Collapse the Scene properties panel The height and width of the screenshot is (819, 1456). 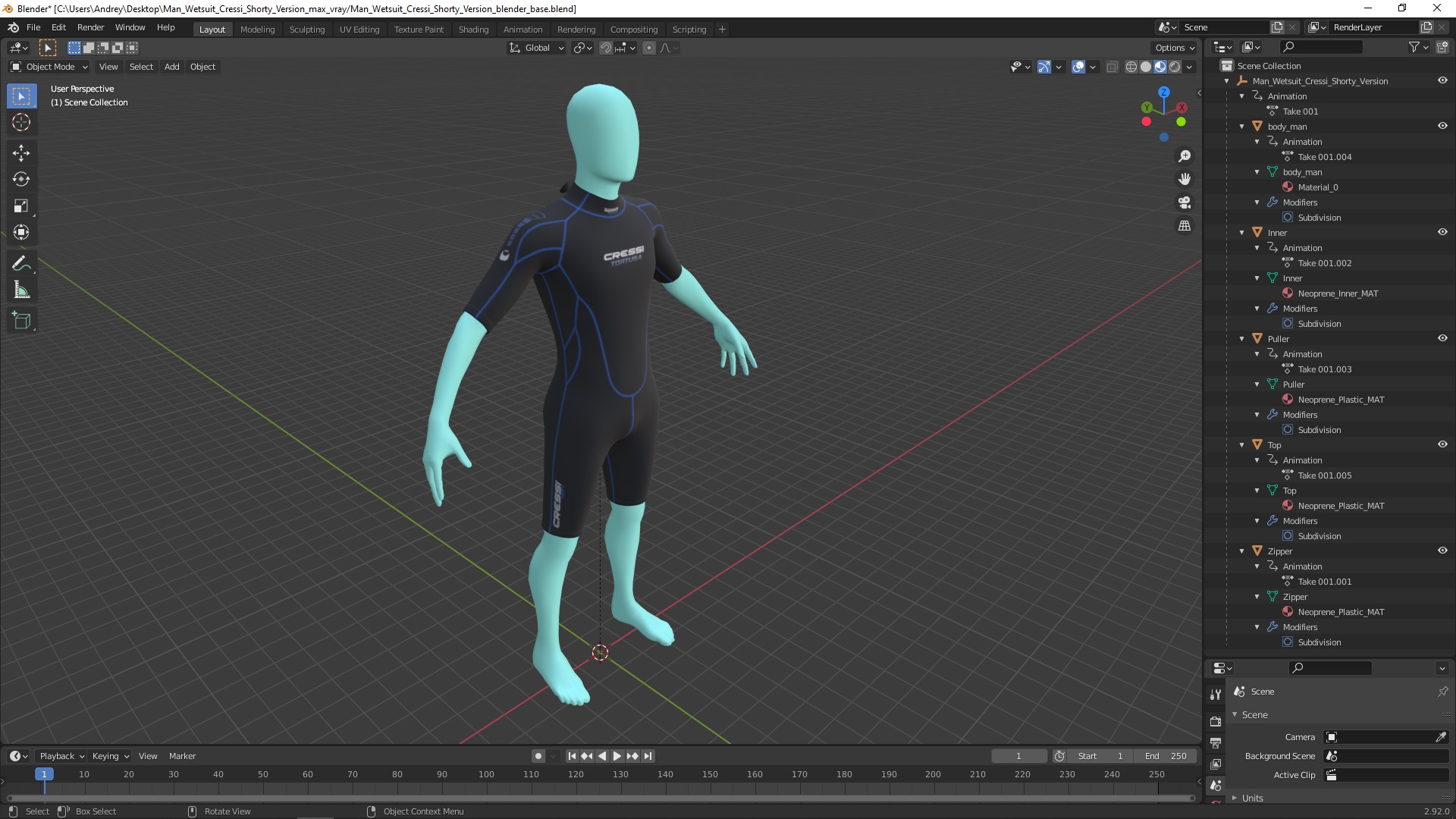pos(1254,714)
